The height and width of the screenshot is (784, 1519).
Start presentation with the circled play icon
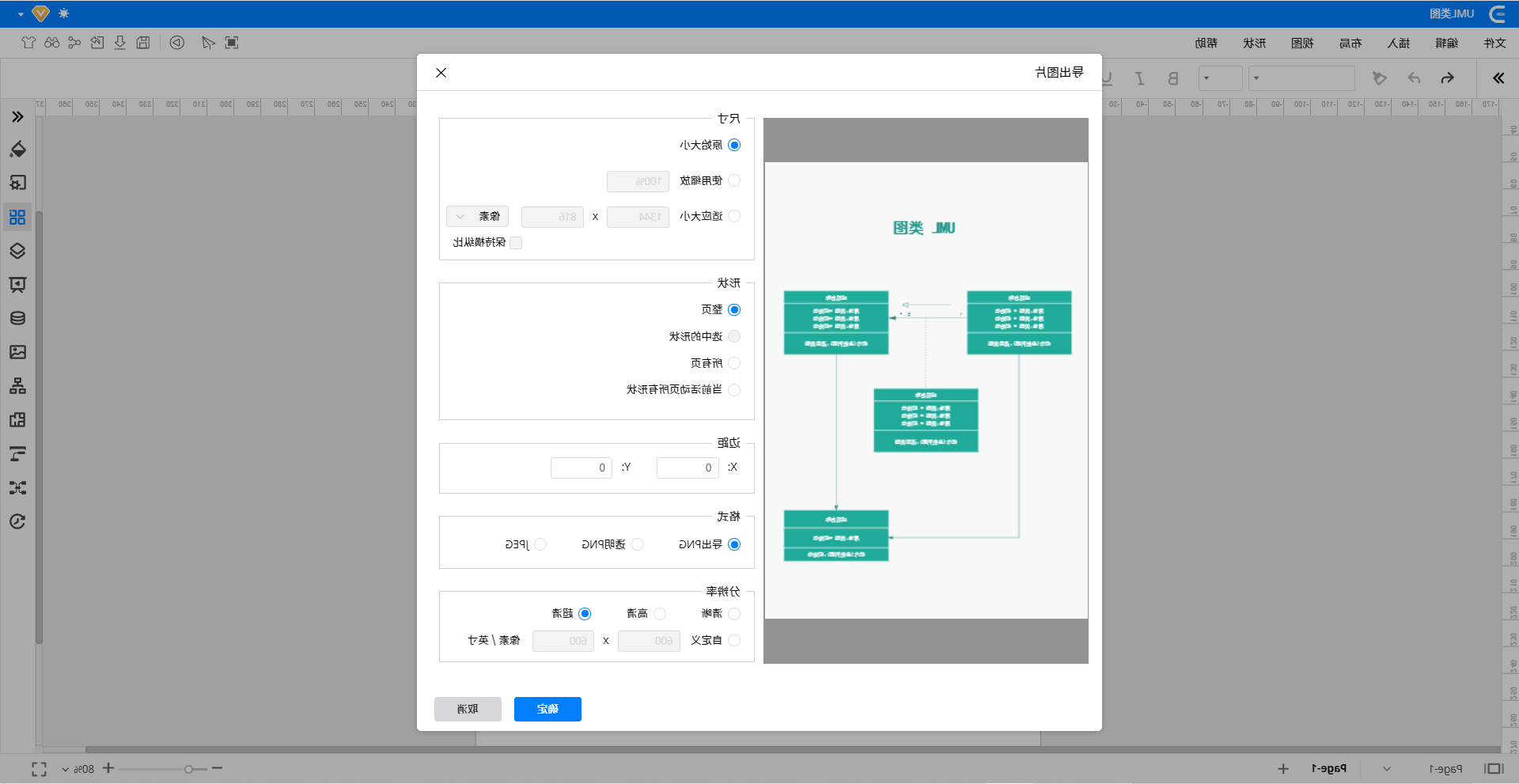click(177, 43)
